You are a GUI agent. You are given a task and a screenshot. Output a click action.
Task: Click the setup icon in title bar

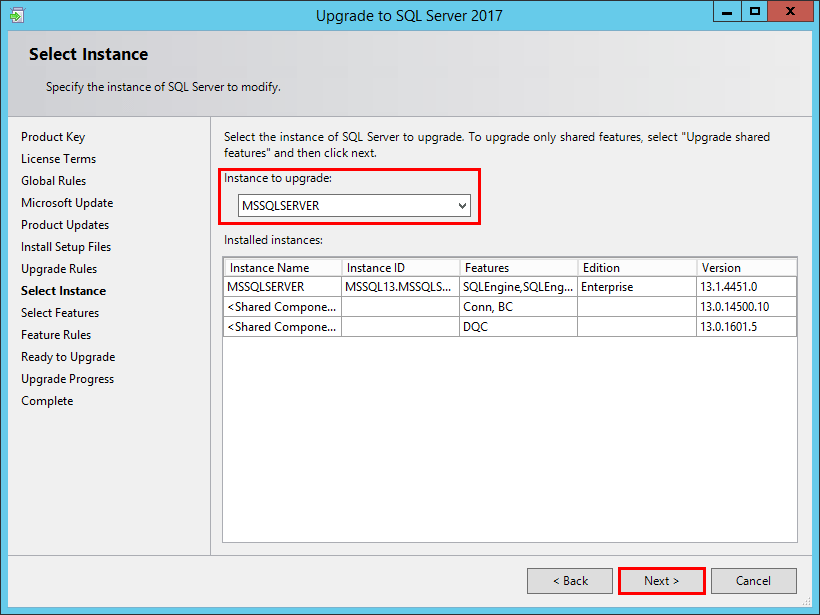pyautogui.click(x=17, y=15)
